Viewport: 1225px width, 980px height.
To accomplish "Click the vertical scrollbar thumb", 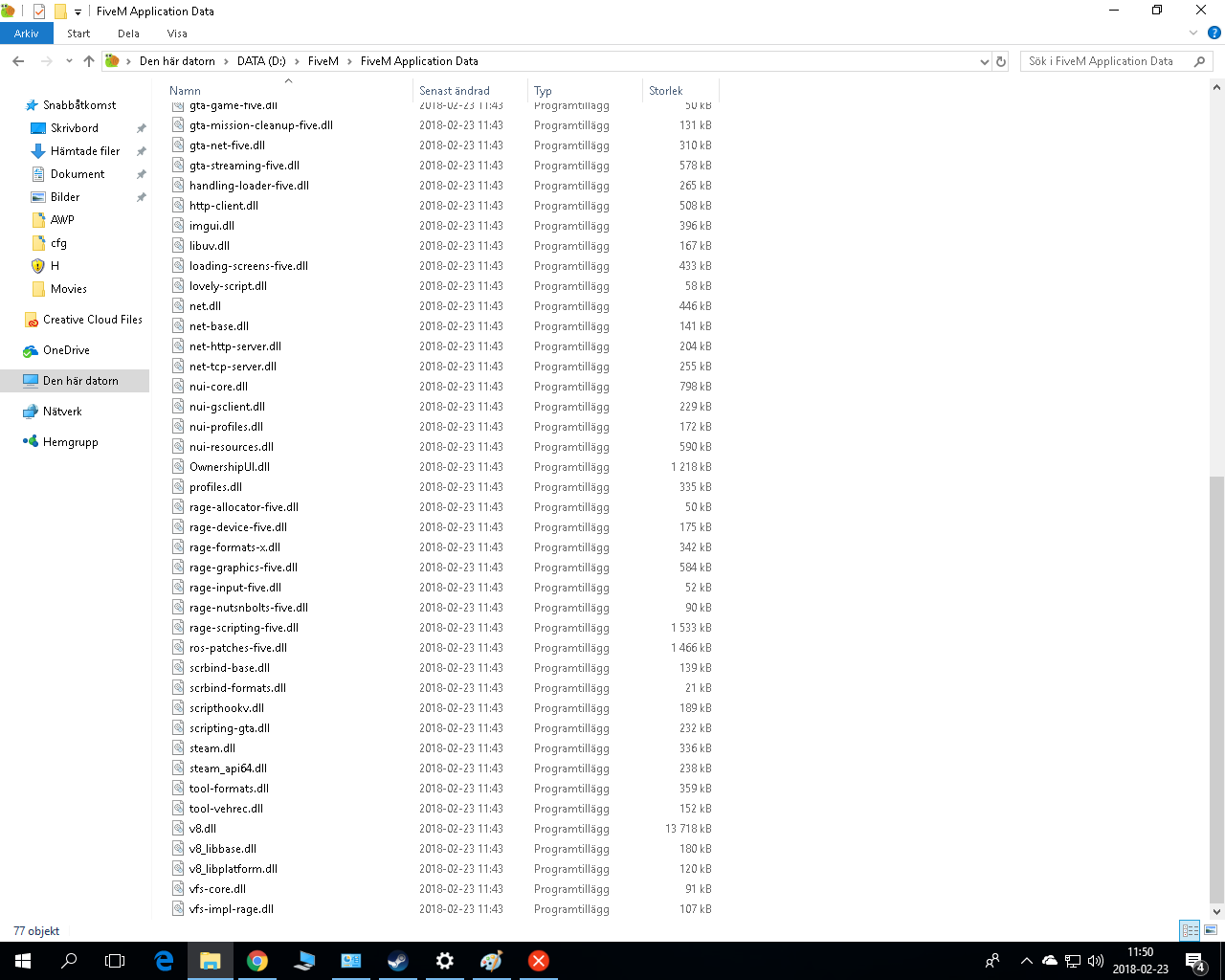I will (1216, 689).
